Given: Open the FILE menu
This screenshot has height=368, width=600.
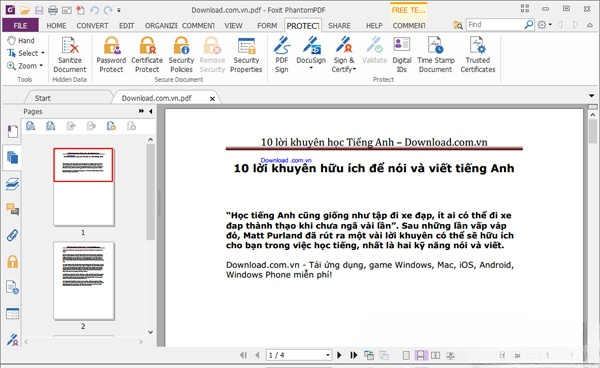Looking at the screenshot, I should pyautogui.click(x=20, y=26).
